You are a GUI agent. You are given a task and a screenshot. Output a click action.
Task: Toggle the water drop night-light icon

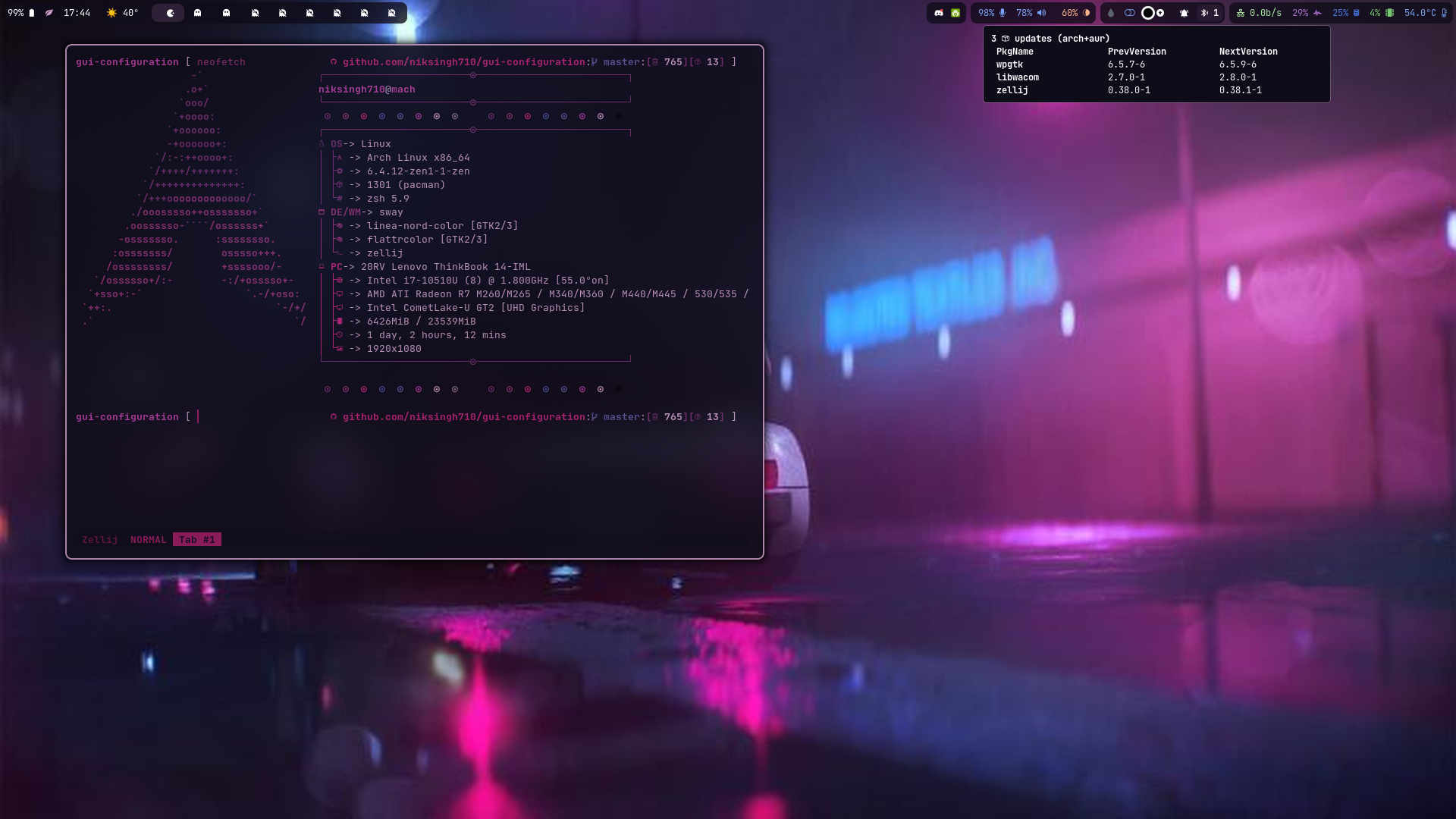pyautogui.click(x=1111, y=13)
